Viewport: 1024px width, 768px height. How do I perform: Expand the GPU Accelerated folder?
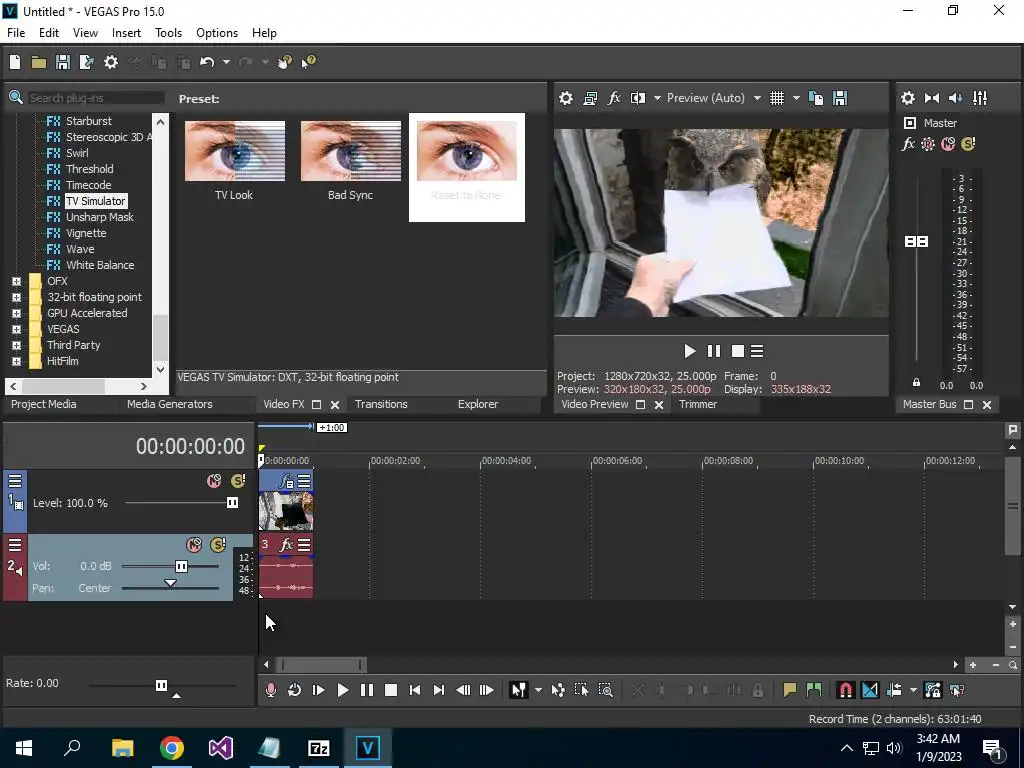(x=16, y=313)
